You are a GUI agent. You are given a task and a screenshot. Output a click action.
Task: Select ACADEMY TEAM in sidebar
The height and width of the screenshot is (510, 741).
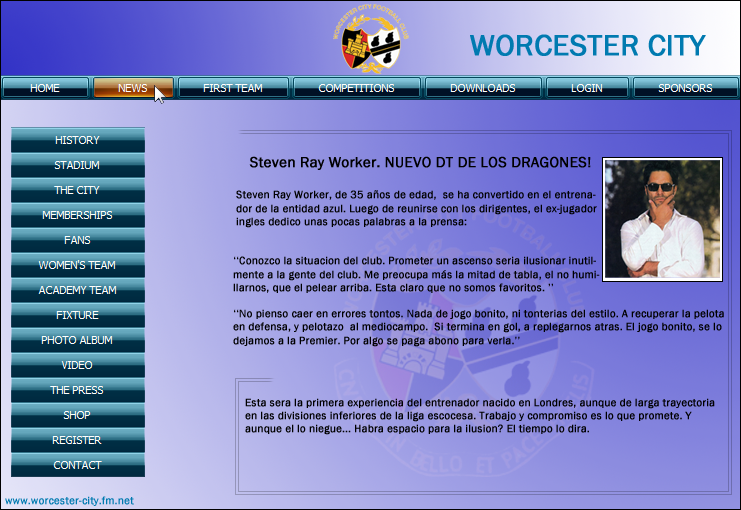[x=78, y=290]
